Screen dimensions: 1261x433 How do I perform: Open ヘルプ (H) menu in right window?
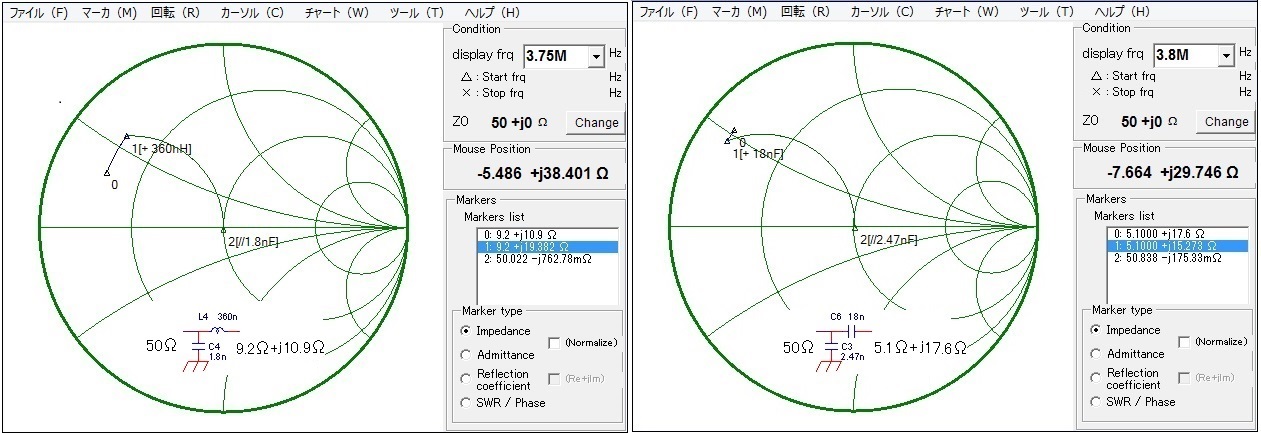1121,12
